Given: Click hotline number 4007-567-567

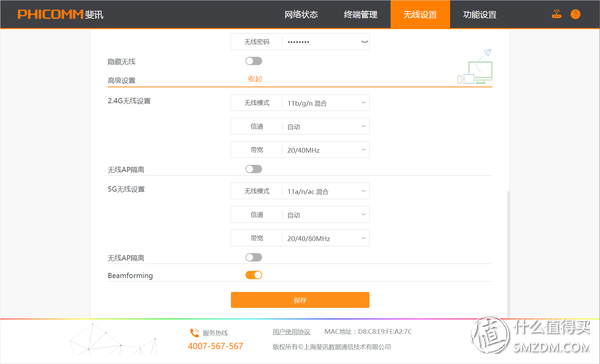Looking at the screenshot, I should 215,346.
